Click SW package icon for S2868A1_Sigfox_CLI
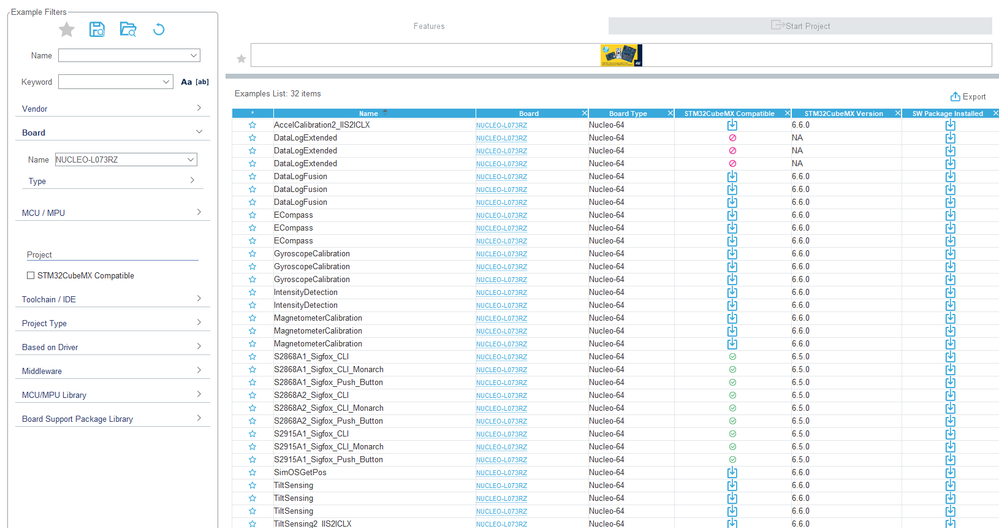Screen dimensions: 999x528 [950, 357]
